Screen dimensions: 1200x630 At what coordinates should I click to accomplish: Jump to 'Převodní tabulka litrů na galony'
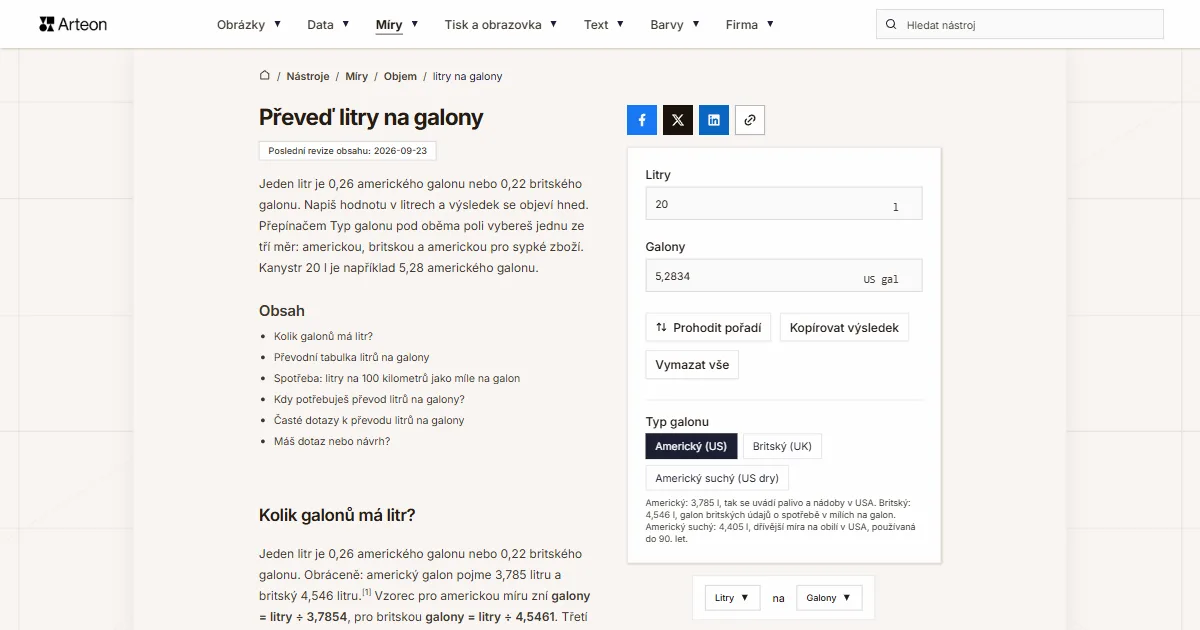352,357
